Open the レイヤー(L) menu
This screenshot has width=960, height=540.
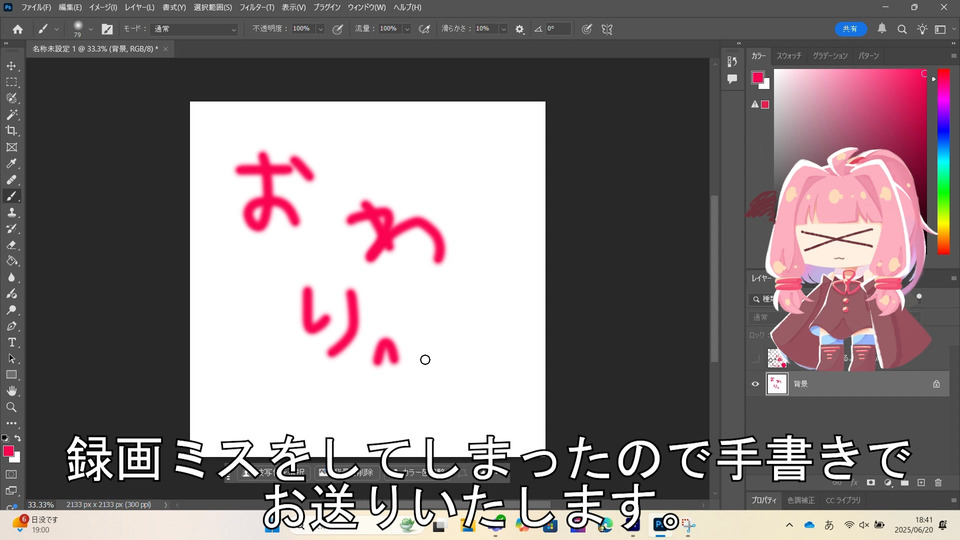(x=140, y=7)
